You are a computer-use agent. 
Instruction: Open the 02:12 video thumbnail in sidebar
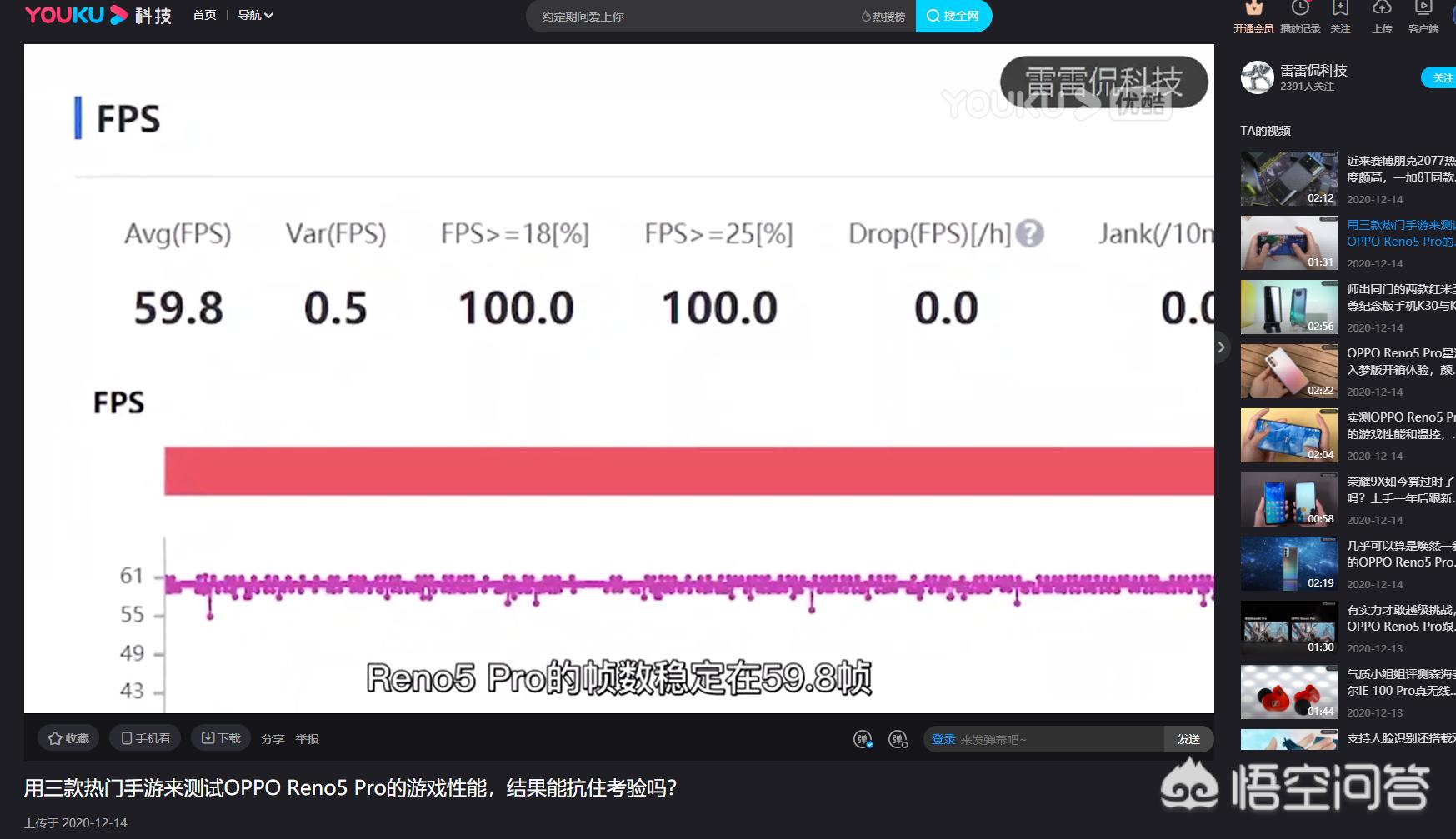1288,178
